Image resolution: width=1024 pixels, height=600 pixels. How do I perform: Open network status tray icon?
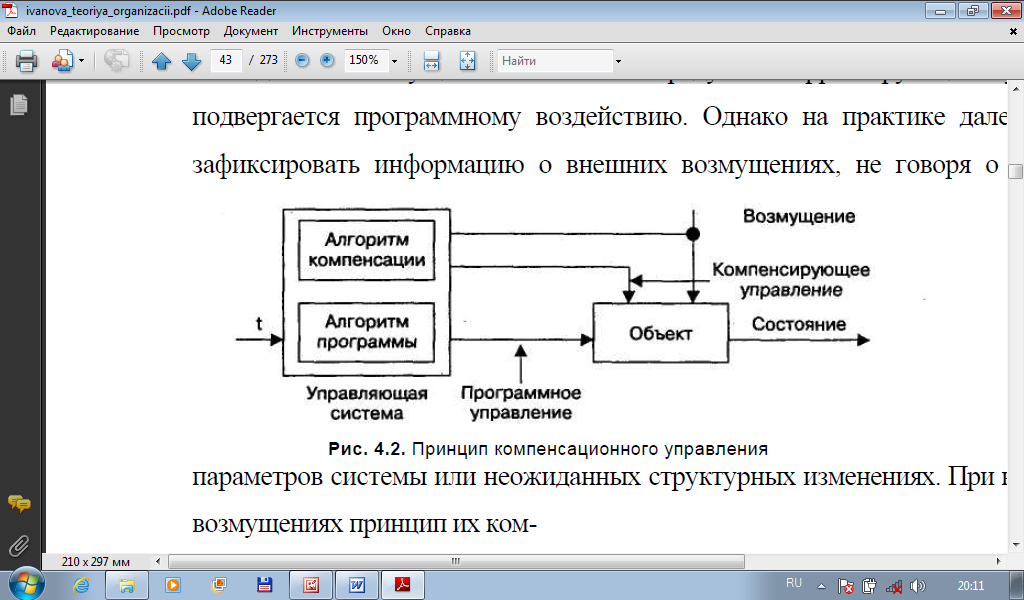pos(893,586)
